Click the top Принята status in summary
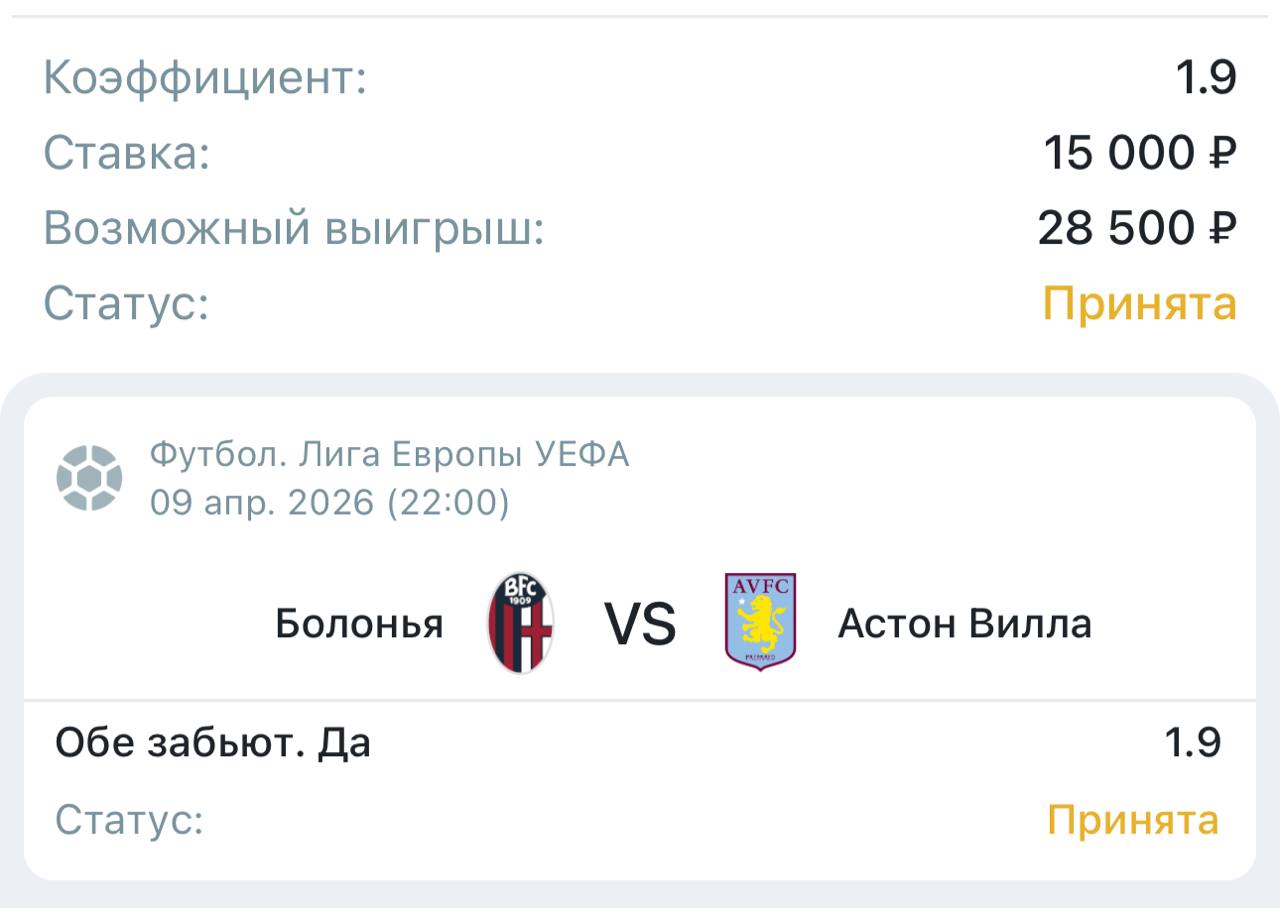 pos(1139,303)
